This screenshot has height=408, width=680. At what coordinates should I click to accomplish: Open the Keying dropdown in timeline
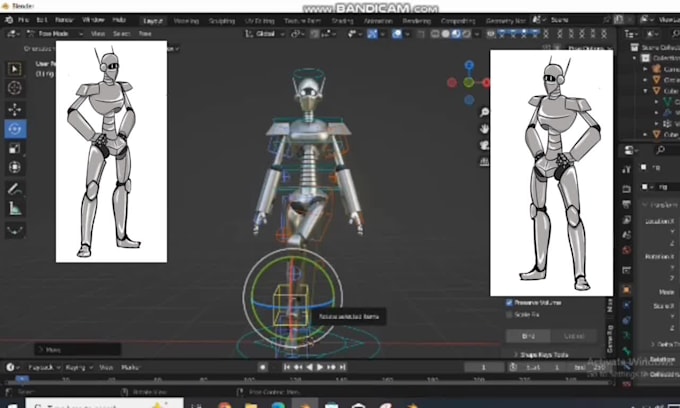pos(78,367)
